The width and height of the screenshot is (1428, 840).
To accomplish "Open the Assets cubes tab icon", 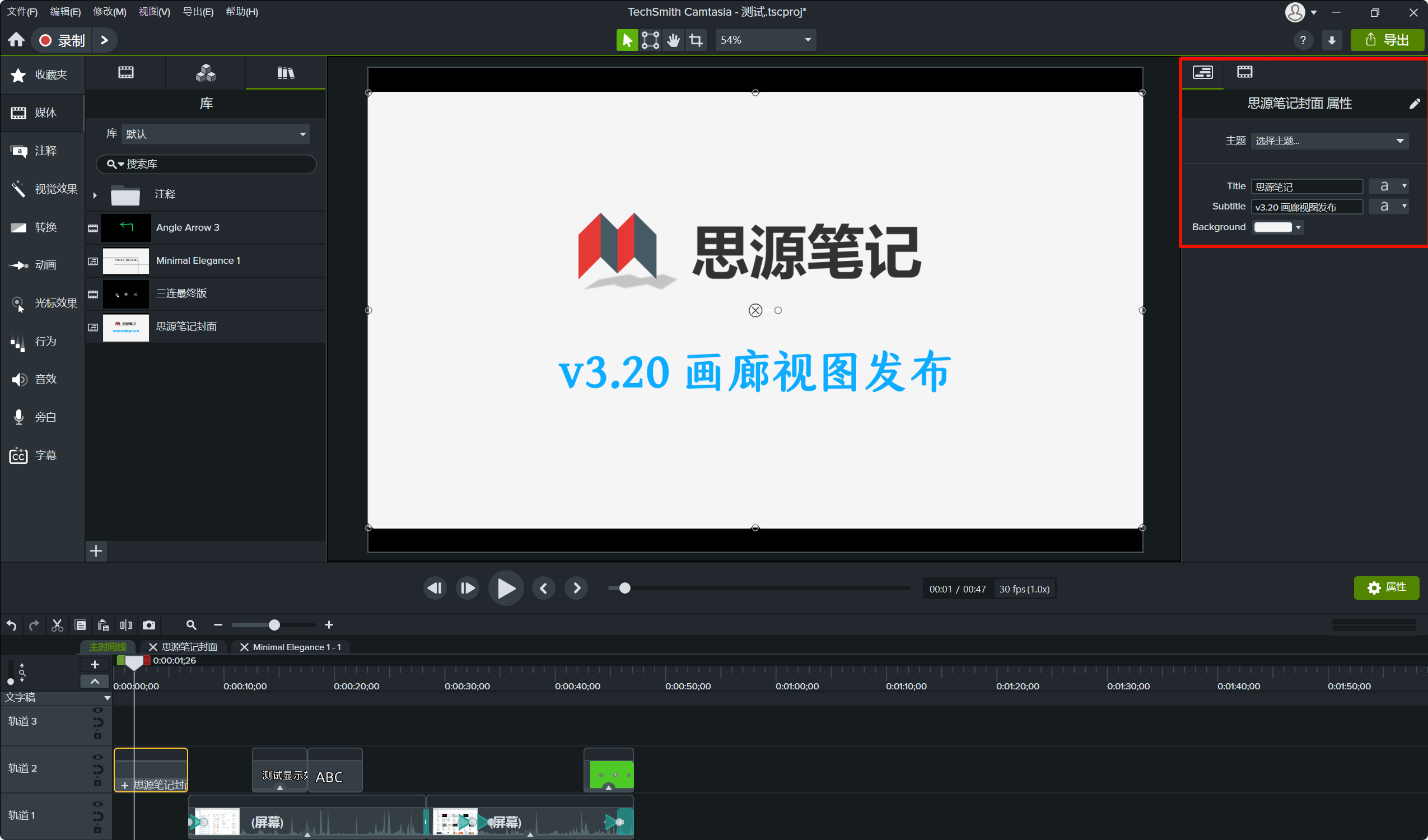I will [206, 73].
